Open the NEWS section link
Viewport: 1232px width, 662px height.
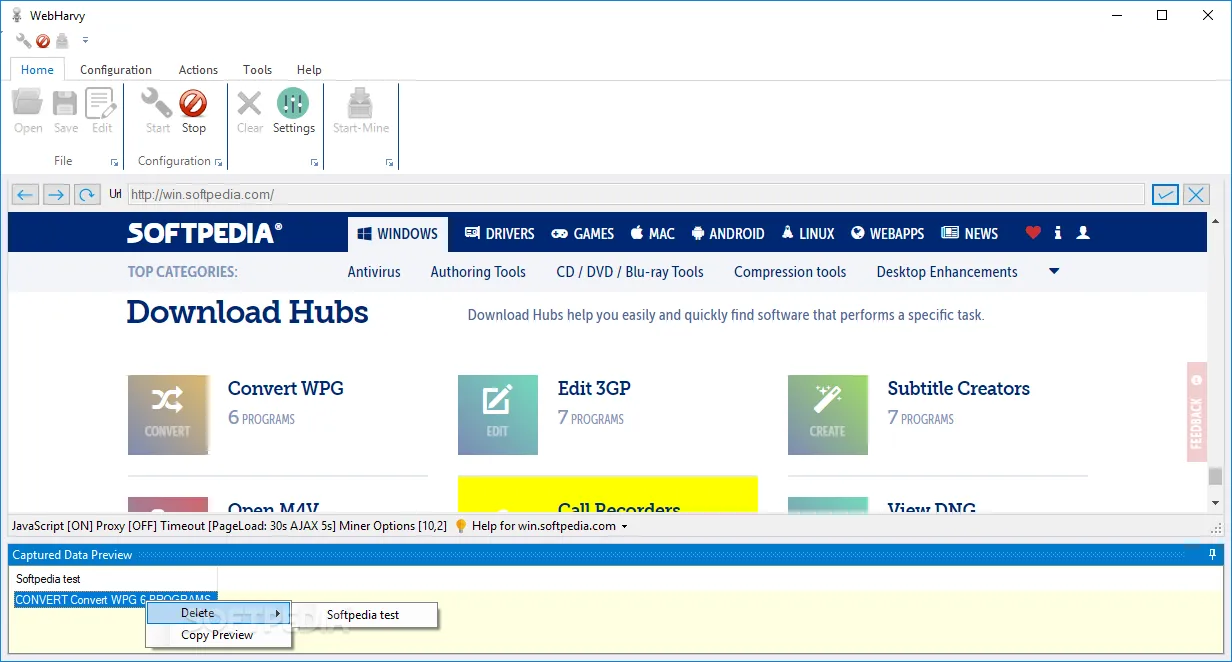[x=970, y=233]
